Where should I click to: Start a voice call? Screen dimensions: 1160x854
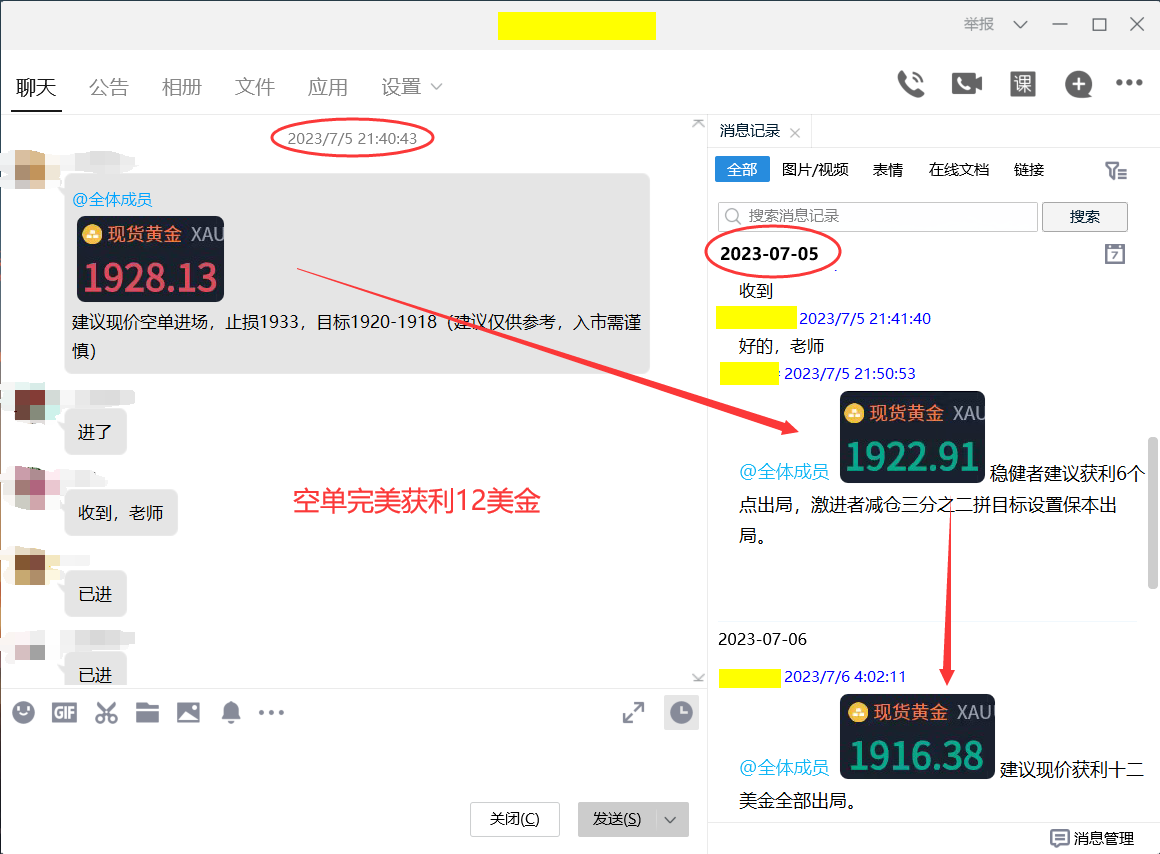[x=911, y=84]
